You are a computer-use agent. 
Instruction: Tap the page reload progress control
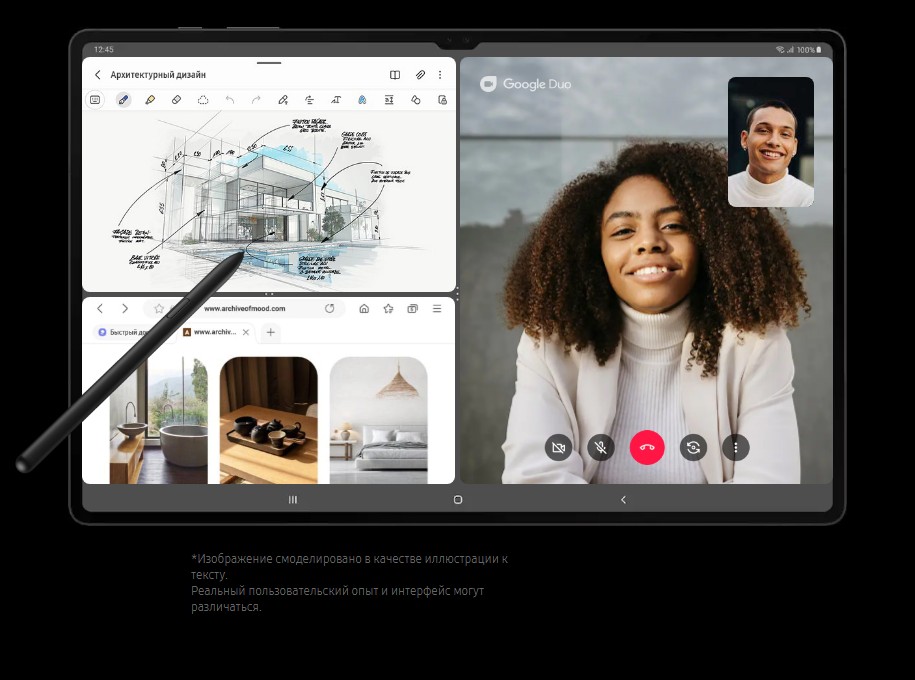point(330,308)
